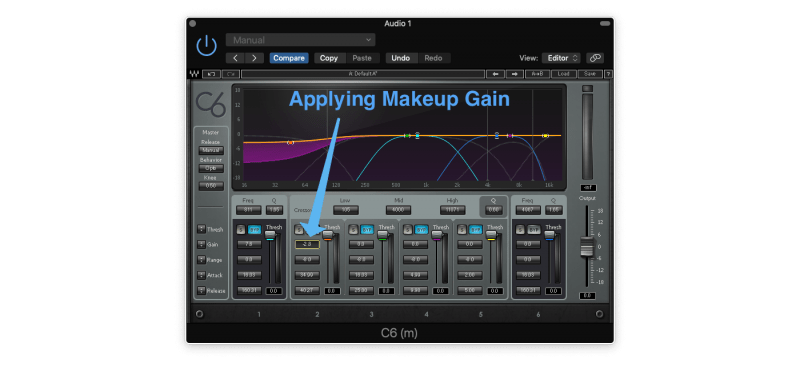Click the Waves next preset right arrow

pyautogui.click(x=514, y=74)
